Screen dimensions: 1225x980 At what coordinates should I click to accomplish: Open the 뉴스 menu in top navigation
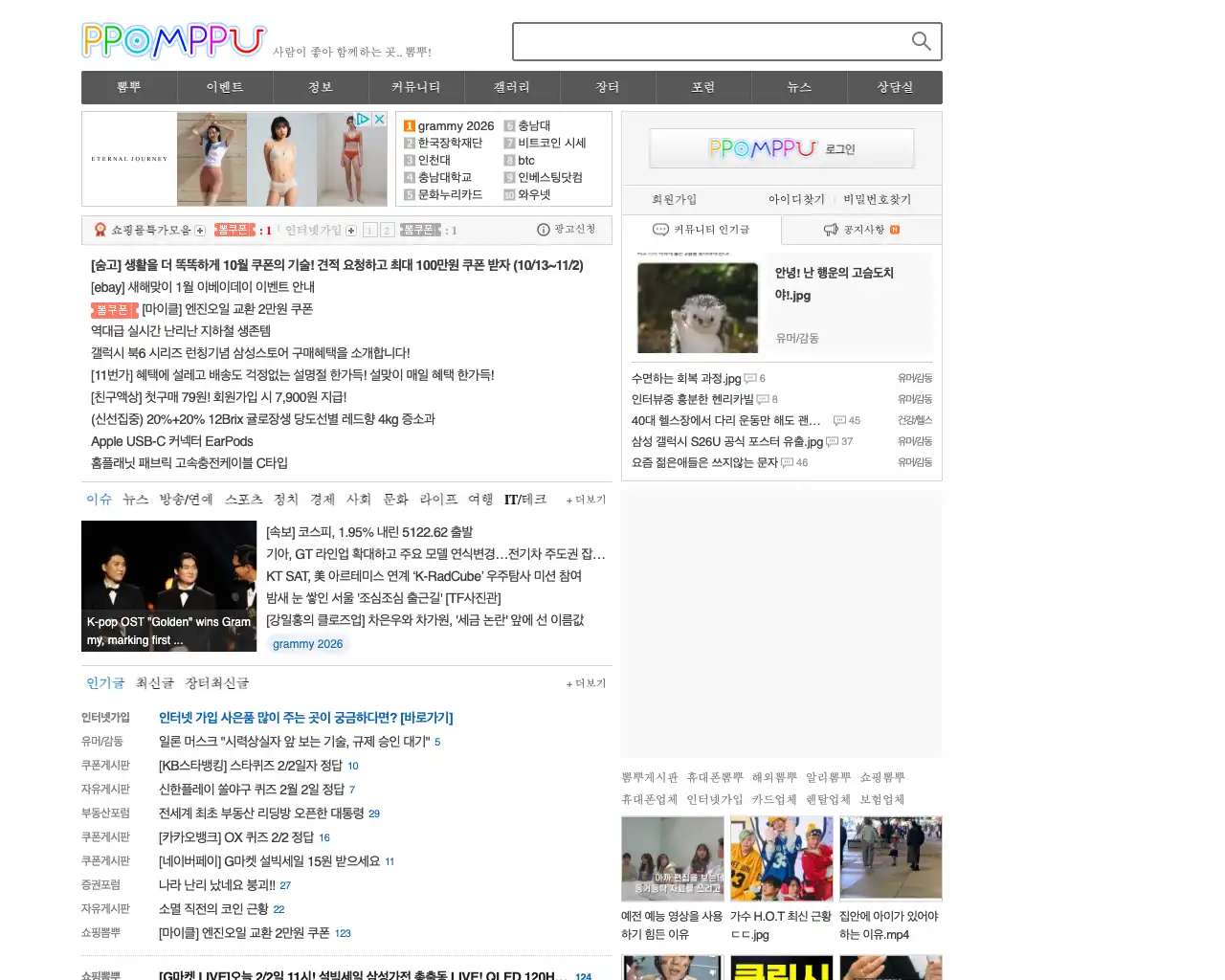[798, 87]
